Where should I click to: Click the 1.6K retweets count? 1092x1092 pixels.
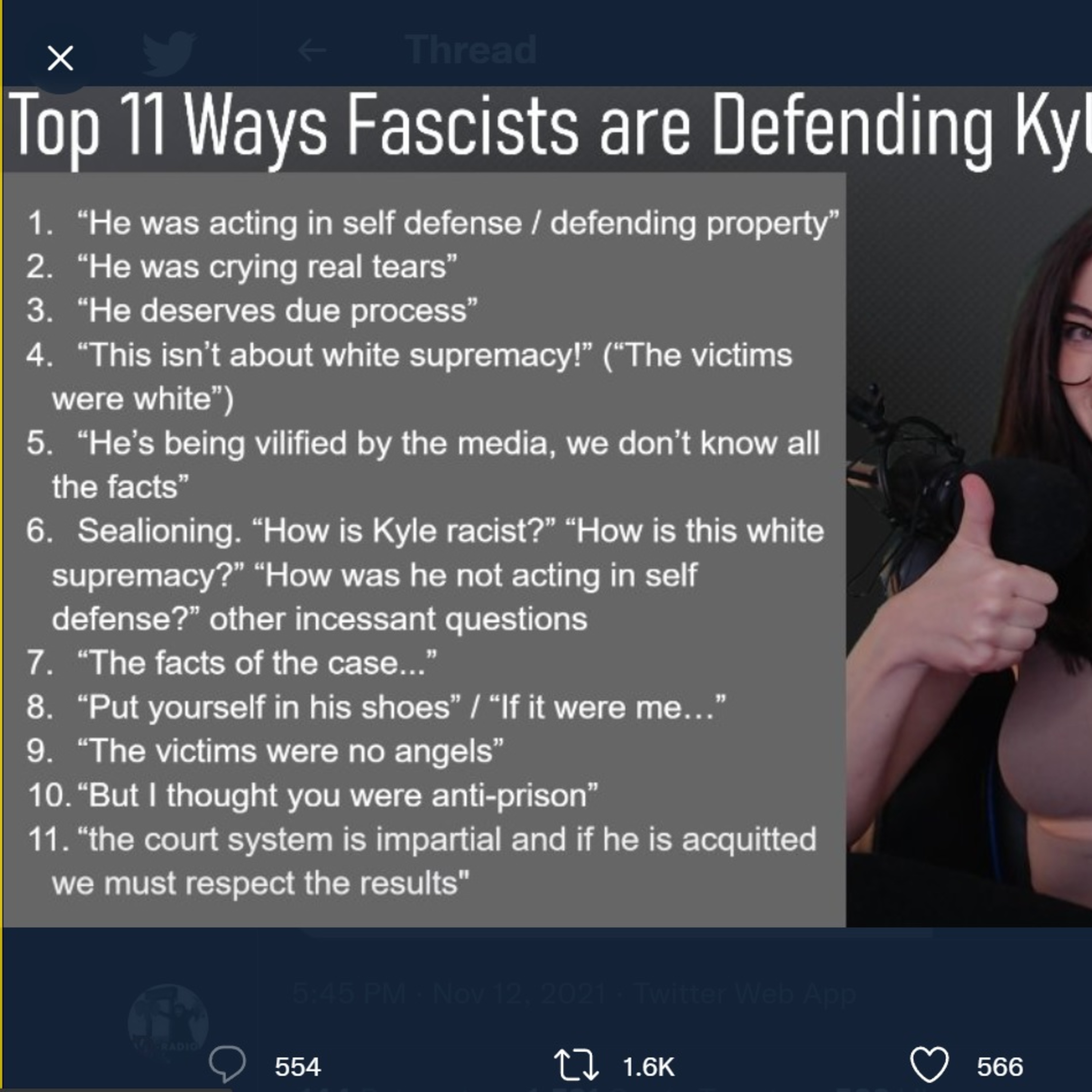coord(648,1067)
